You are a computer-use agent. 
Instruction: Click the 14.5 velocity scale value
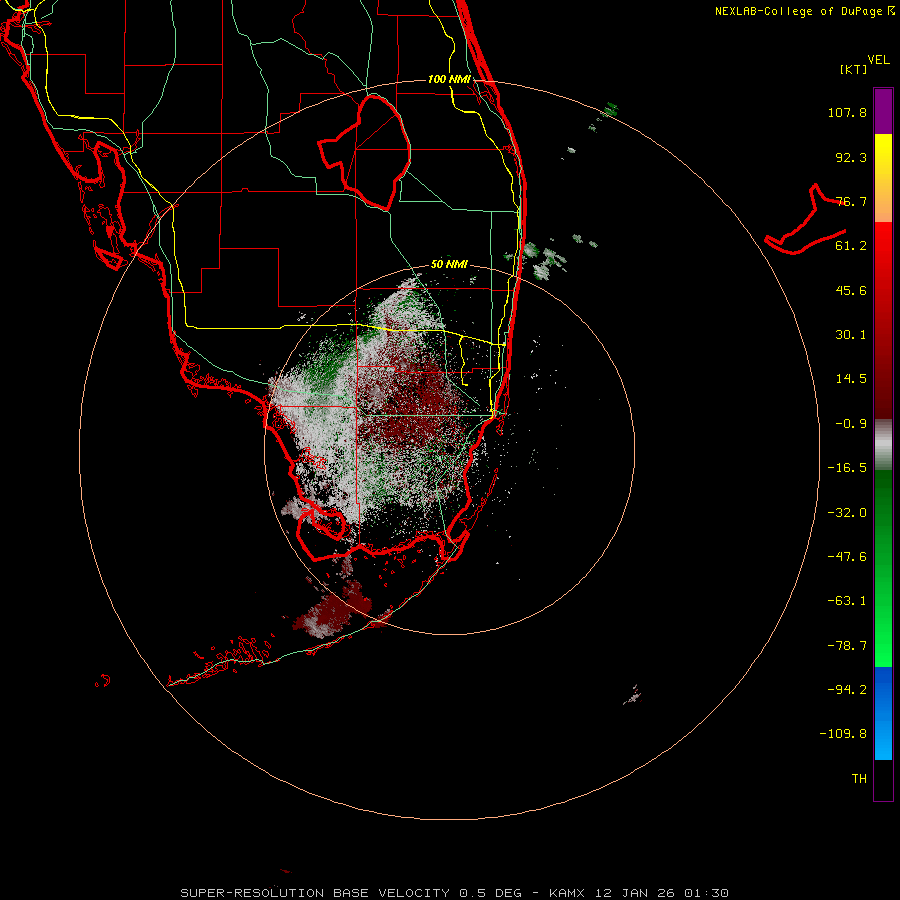tap(851, 379)
